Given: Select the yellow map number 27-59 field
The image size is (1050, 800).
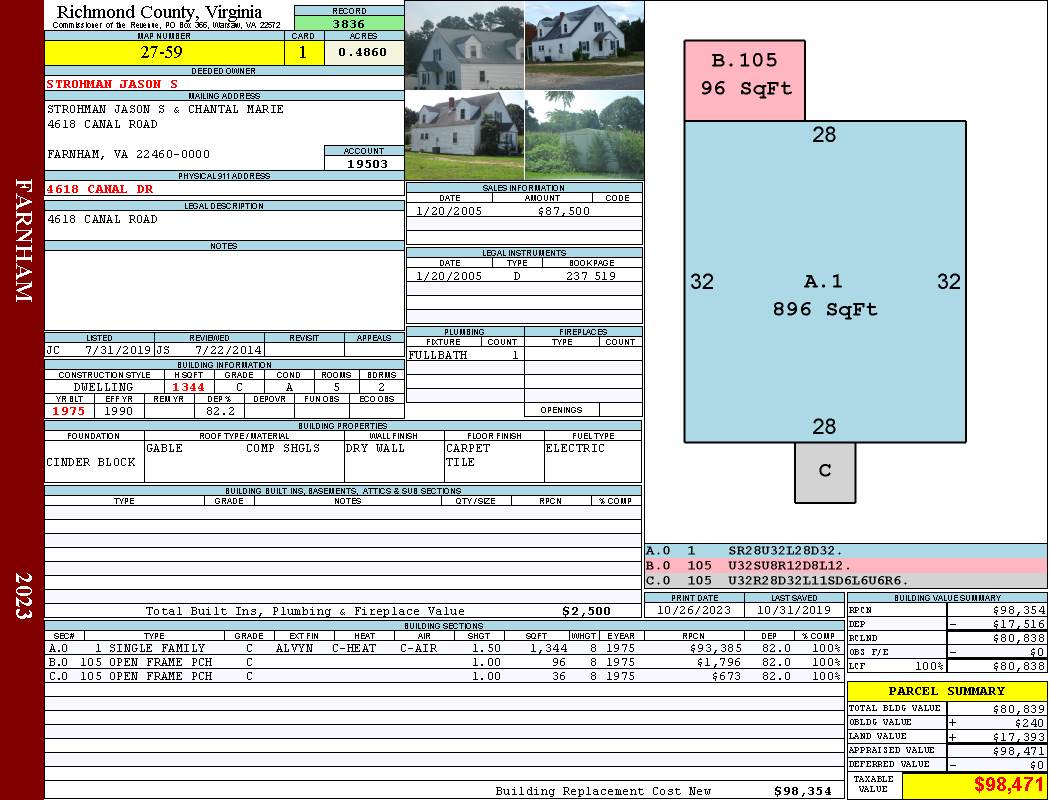Looking at the screenshot, I should [164, 53].
